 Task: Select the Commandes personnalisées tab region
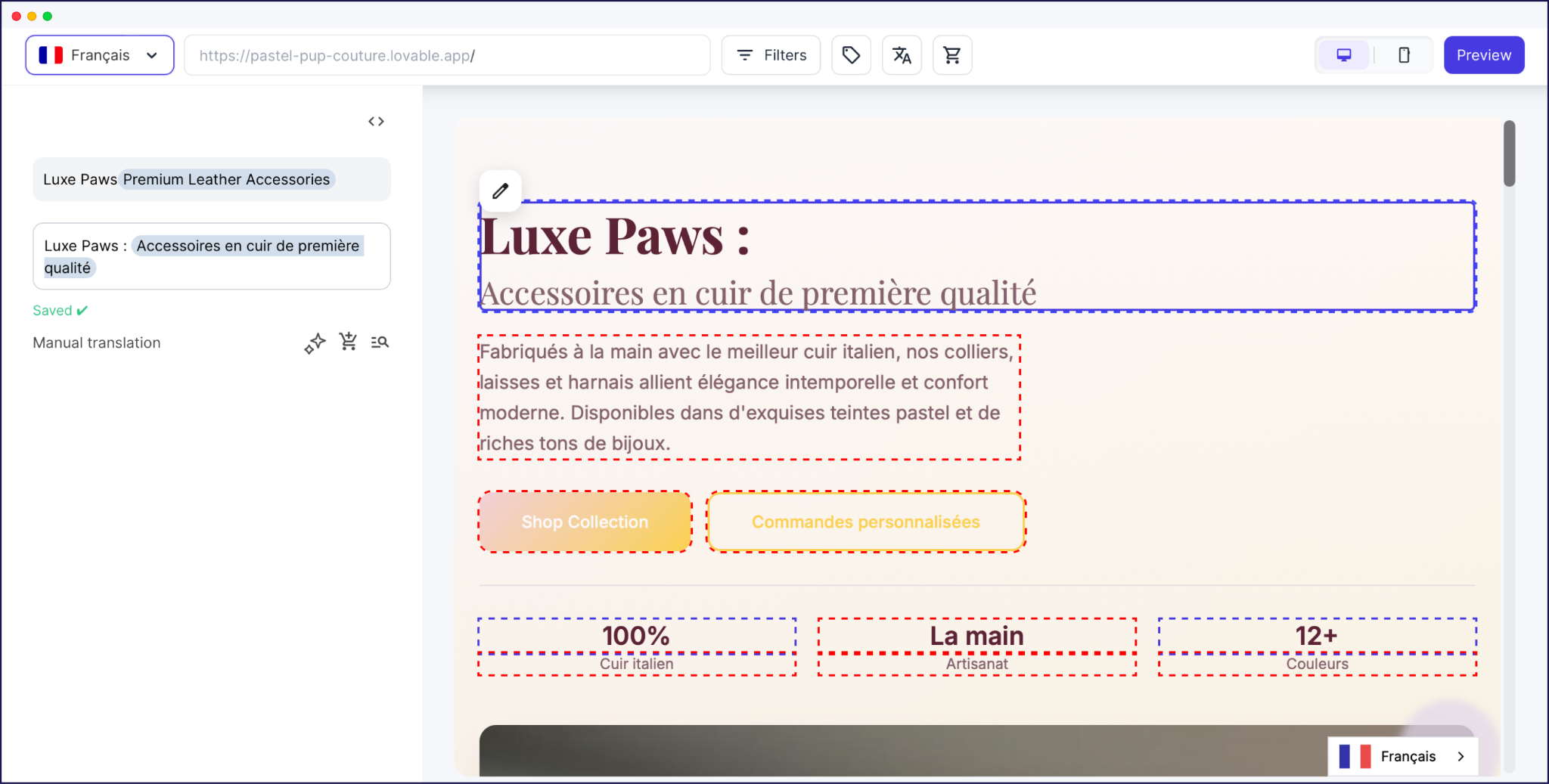coord(865,522)
